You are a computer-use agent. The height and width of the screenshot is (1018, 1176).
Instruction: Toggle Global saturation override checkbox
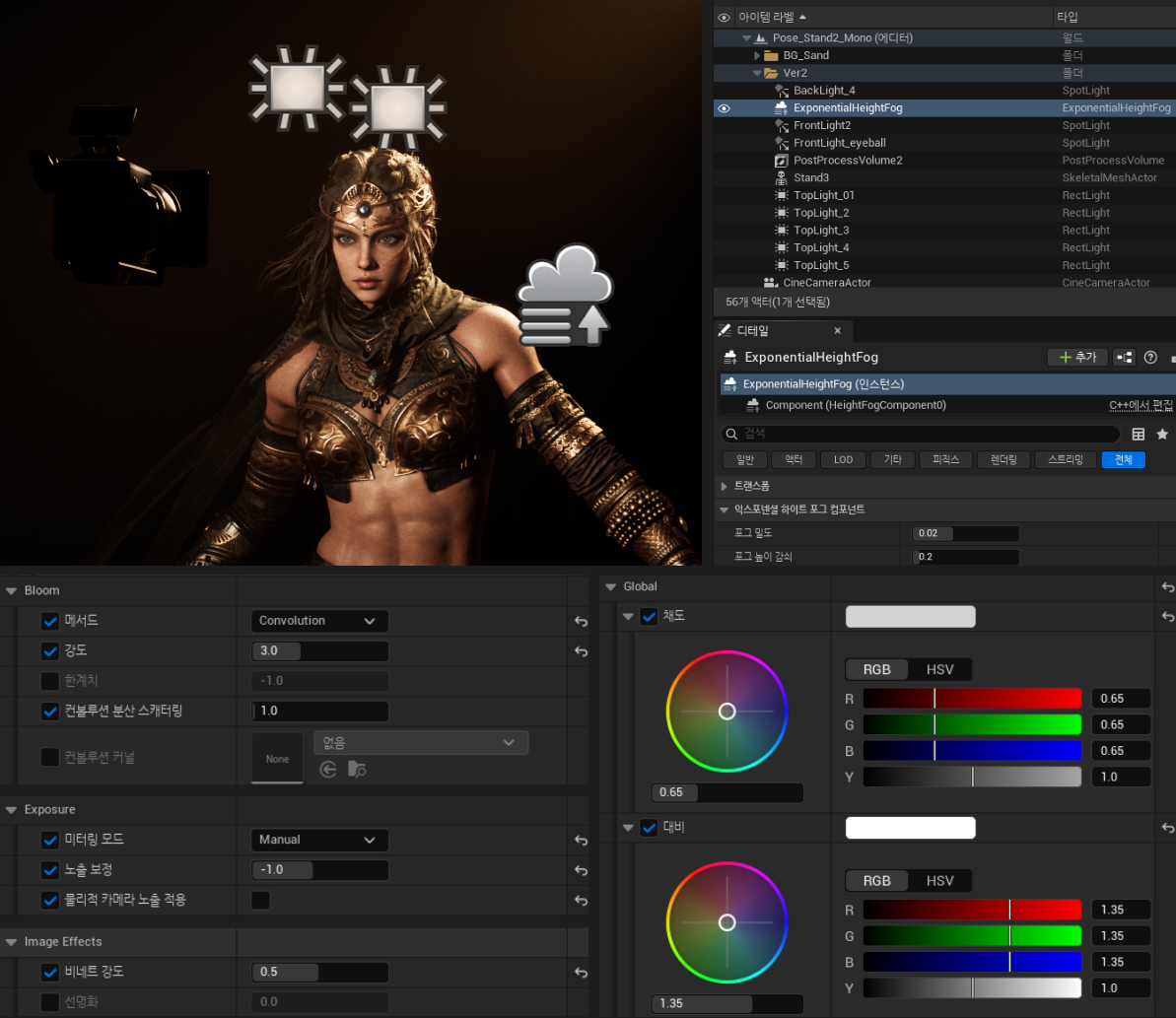pos(649,617)
